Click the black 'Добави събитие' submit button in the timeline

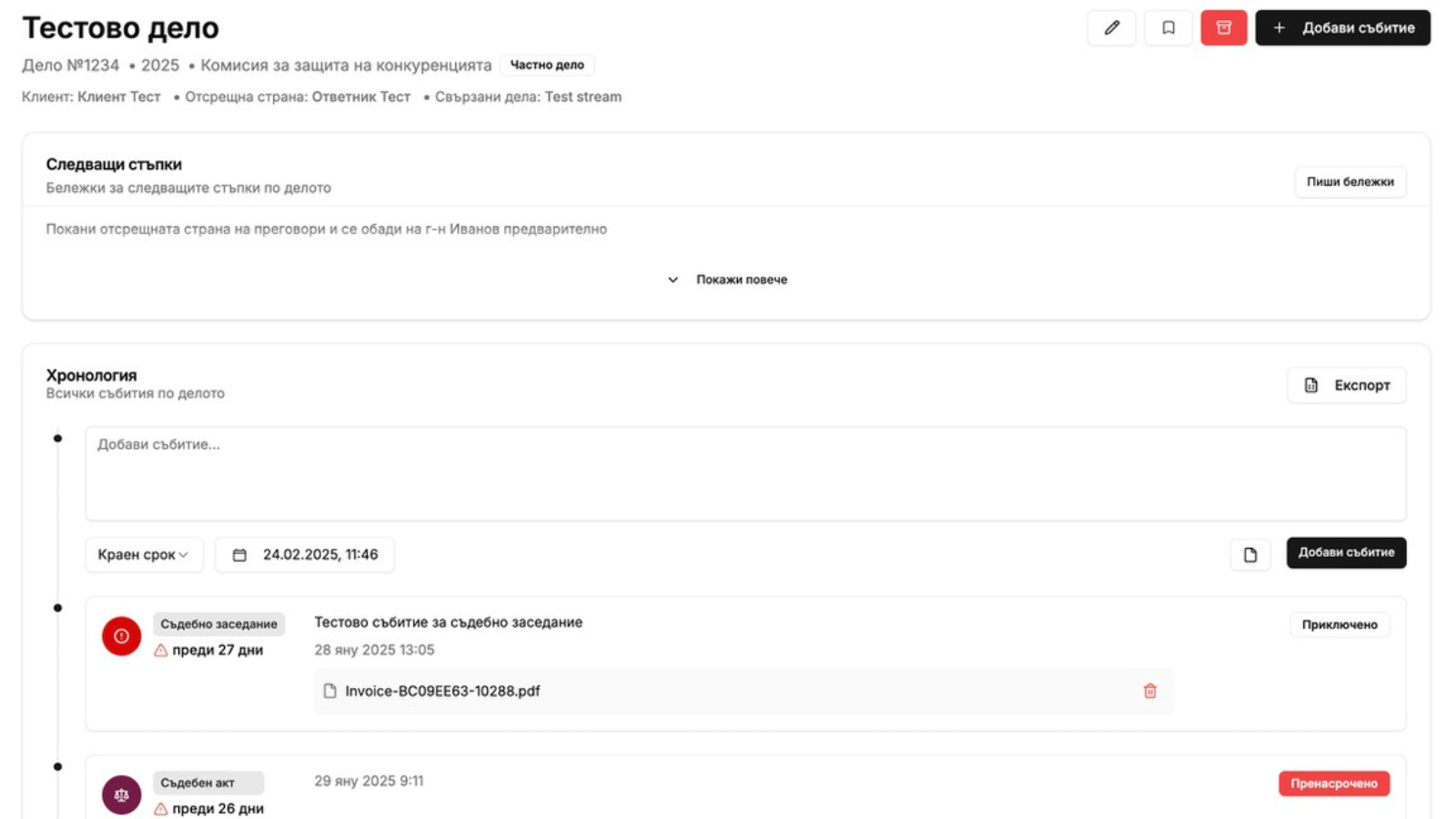coord(1346,552)
